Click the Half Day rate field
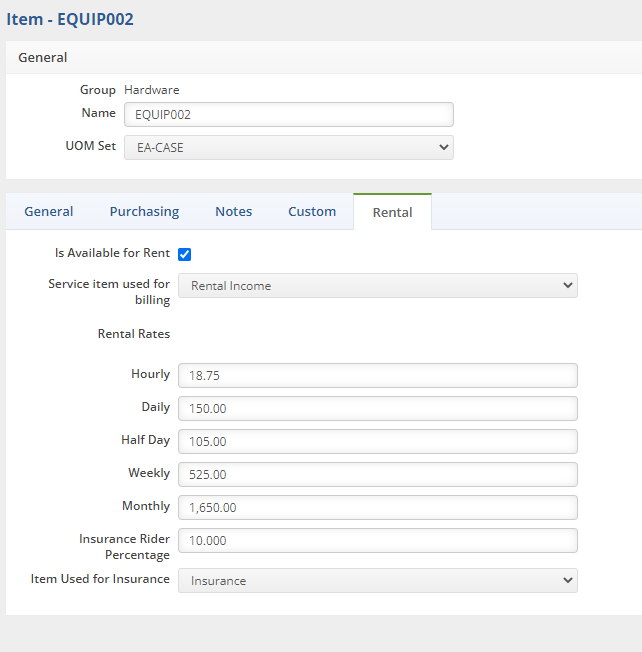The height and width of the screenshot is (652, 642). tap(378, 442)
